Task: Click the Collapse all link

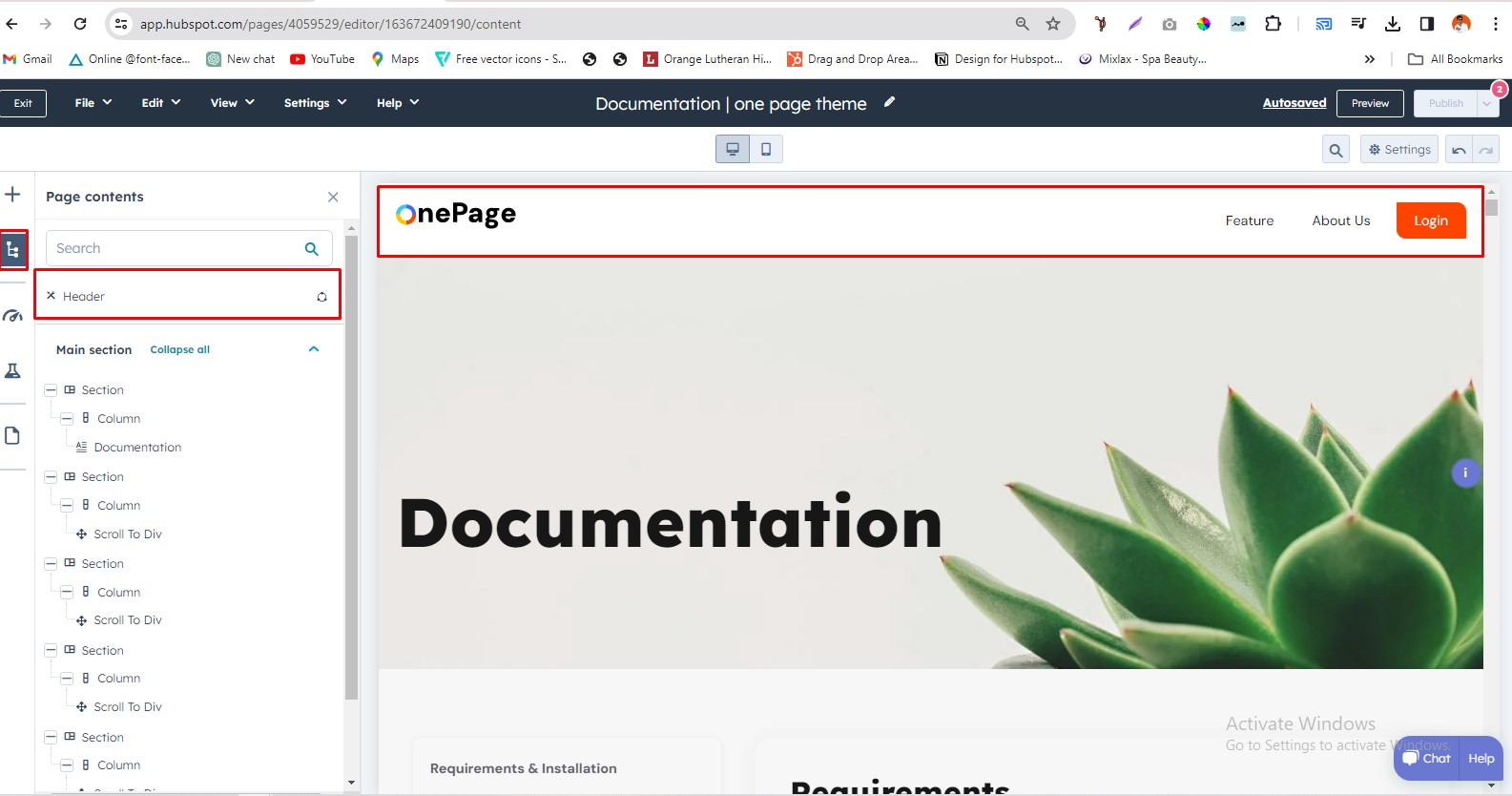Action: pos(179,349)
